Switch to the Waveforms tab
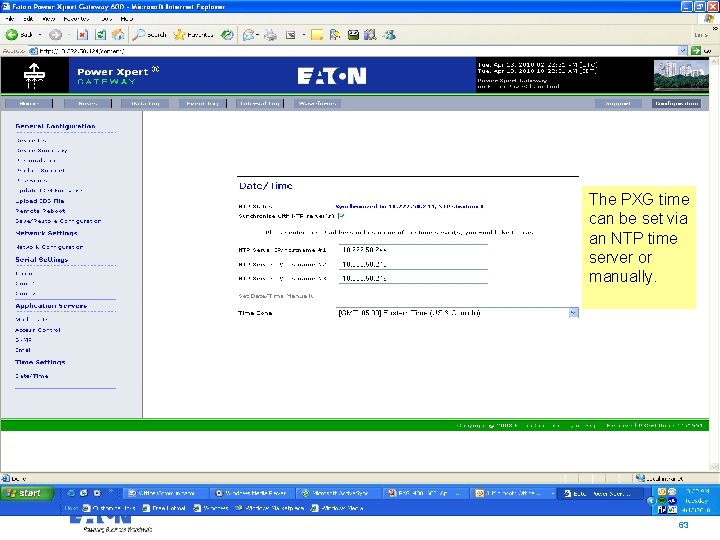Screen dimensions: 720x540 (317, 103)
